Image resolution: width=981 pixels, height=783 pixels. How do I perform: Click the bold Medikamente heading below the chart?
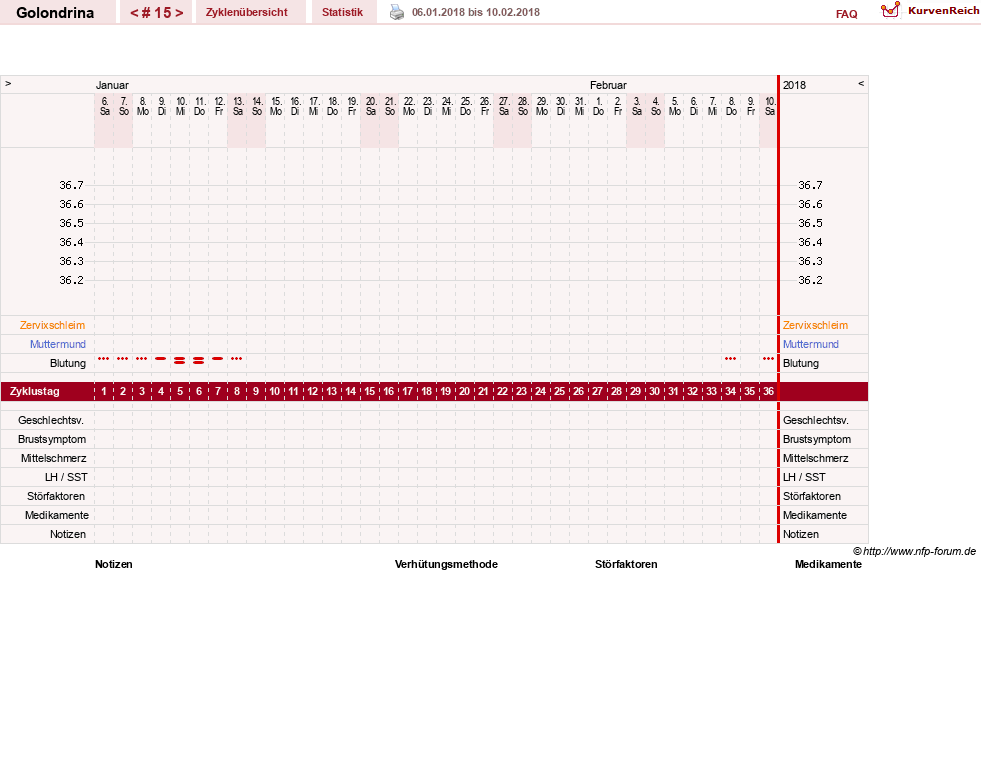tap(828, 564)
